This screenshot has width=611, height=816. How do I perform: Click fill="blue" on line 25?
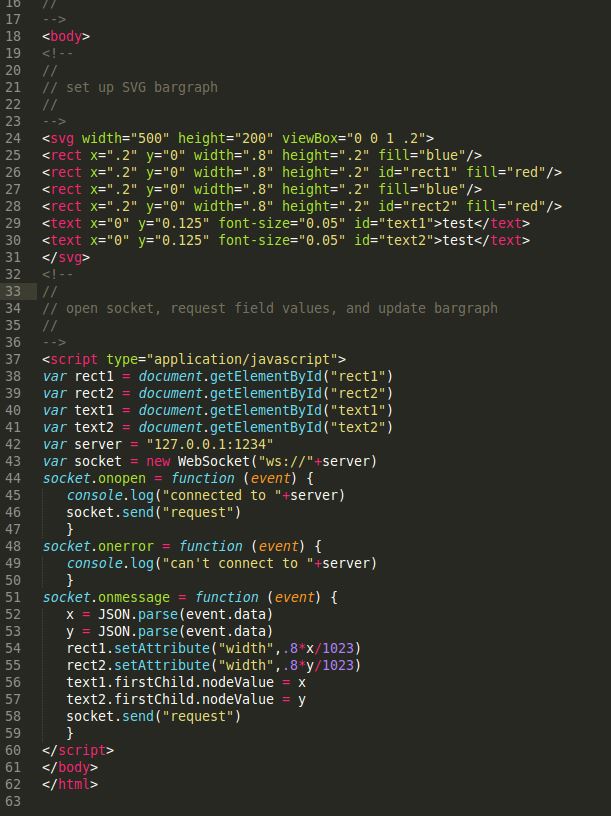422,156
